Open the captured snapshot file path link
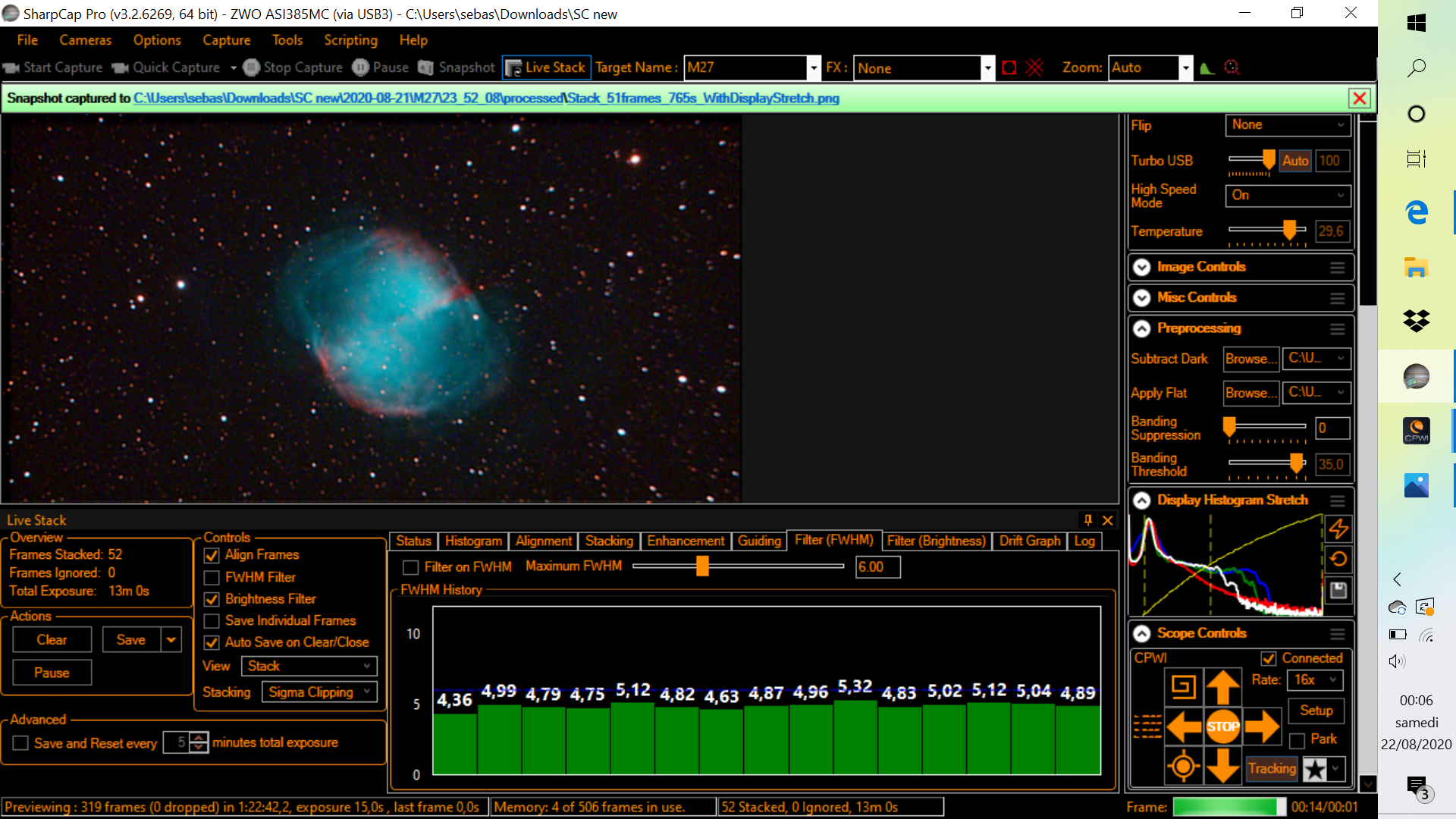 (x=486, y=98)
